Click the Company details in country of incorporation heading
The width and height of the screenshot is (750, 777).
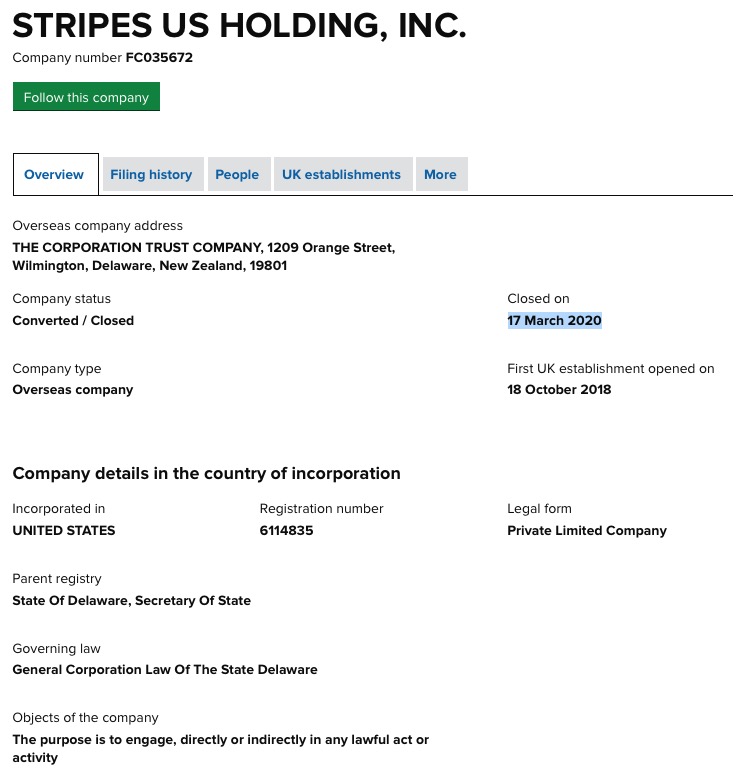coord(206,473)
